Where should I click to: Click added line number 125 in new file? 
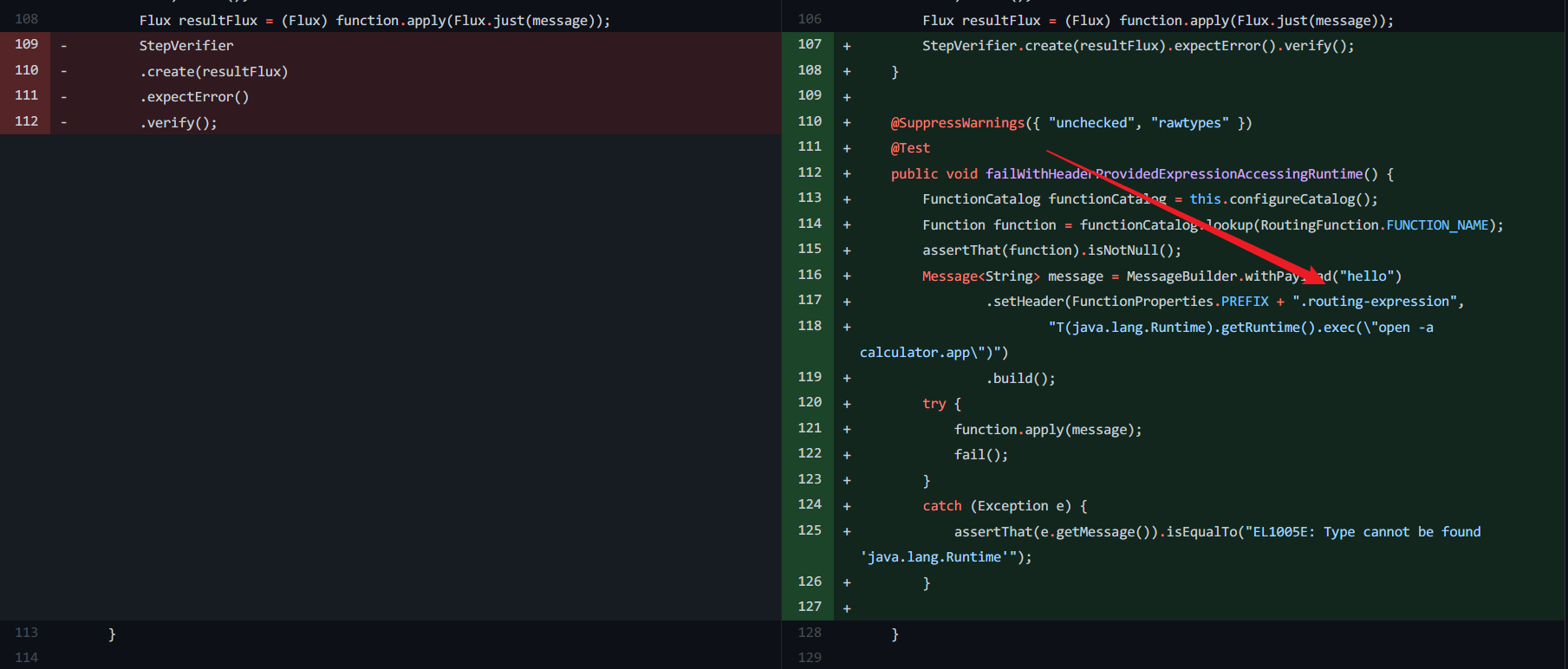click(x=810, y=530)
